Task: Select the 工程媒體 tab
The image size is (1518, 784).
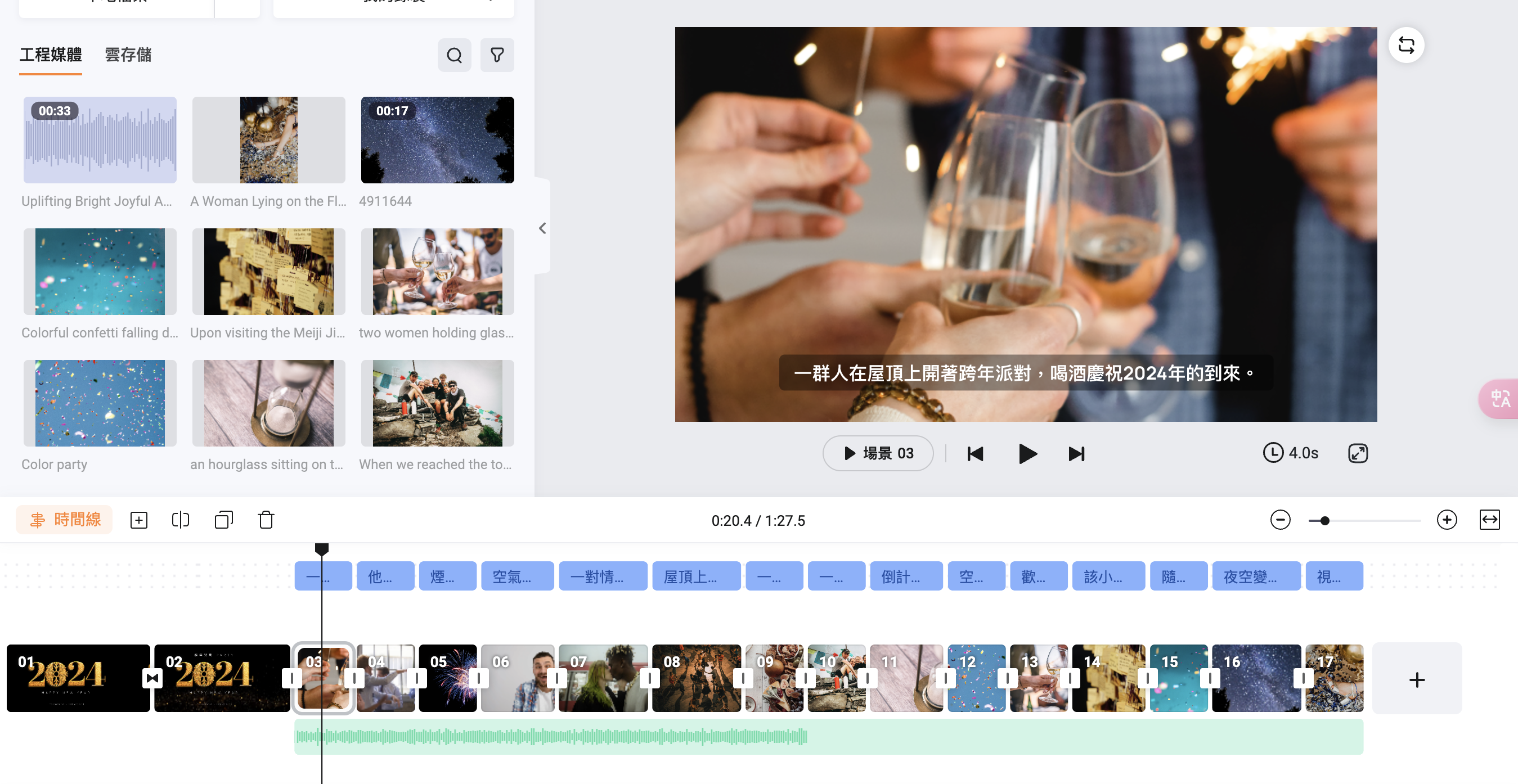Action: [51, 55]
